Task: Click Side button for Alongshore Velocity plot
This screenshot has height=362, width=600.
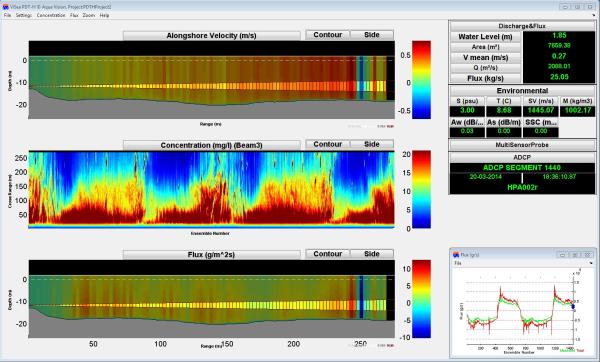Action: [372, 35]
